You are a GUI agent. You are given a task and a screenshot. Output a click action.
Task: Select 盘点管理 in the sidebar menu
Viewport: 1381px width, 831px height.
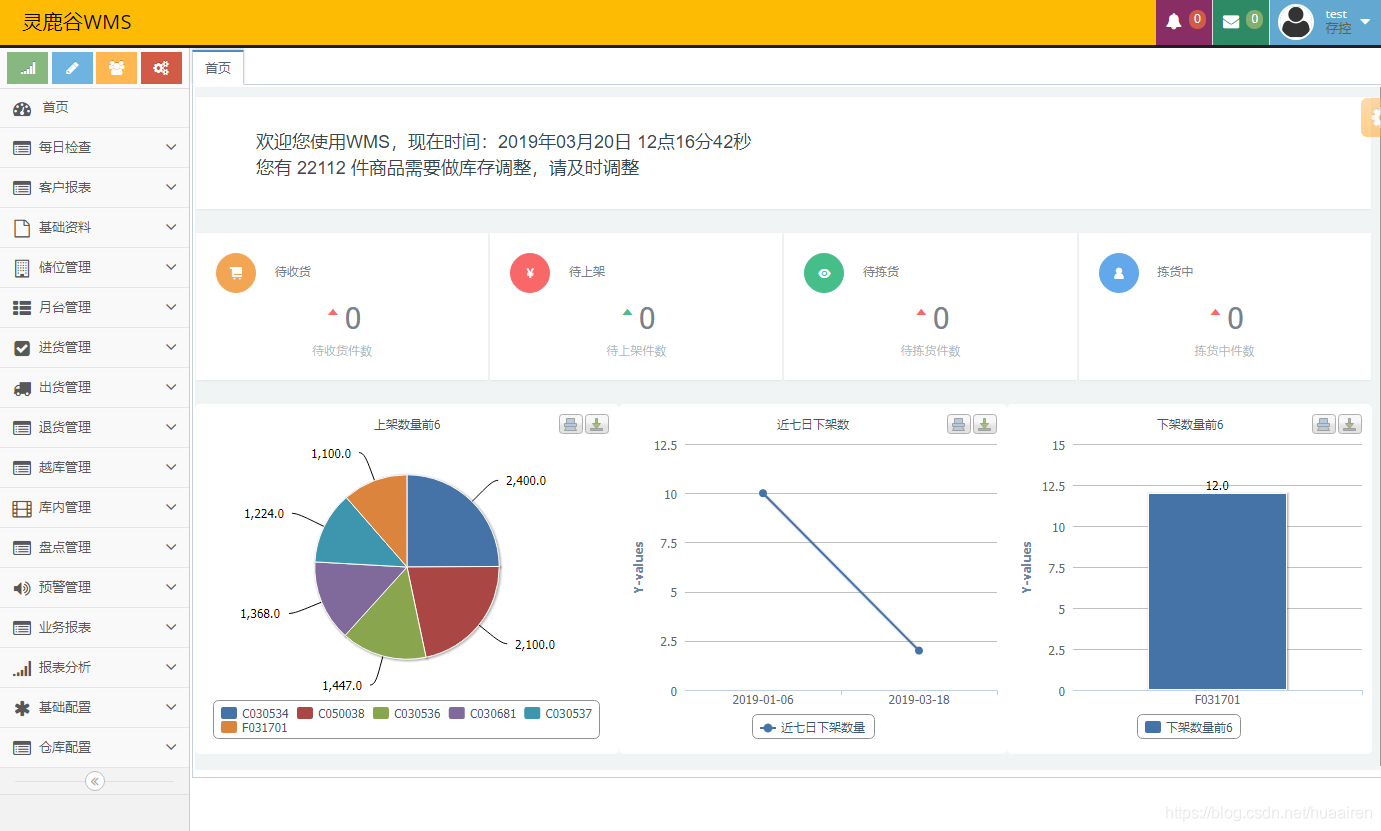click(x=94, y=547)
